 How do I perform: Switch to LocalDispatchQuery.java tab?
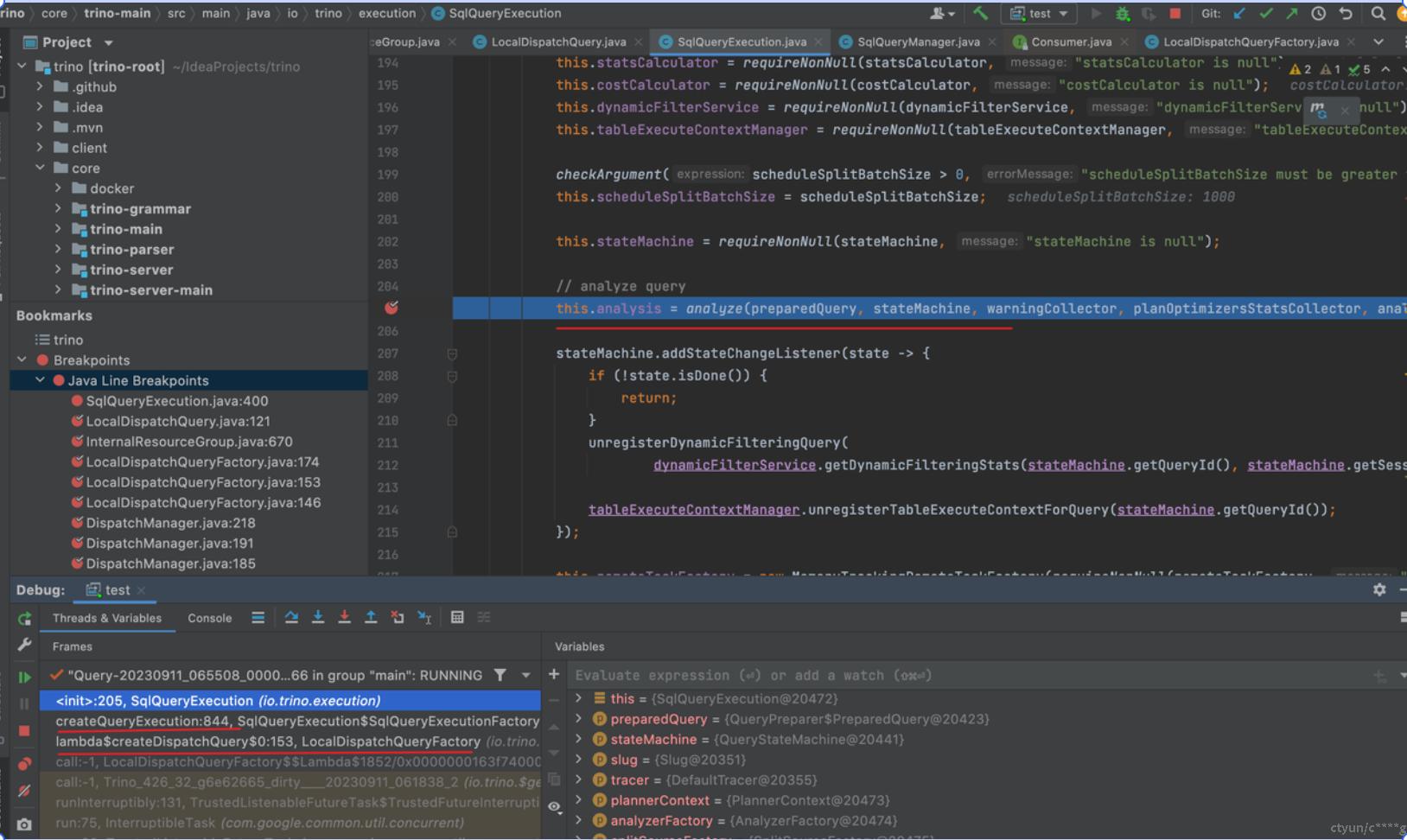(x=557, y=41)
